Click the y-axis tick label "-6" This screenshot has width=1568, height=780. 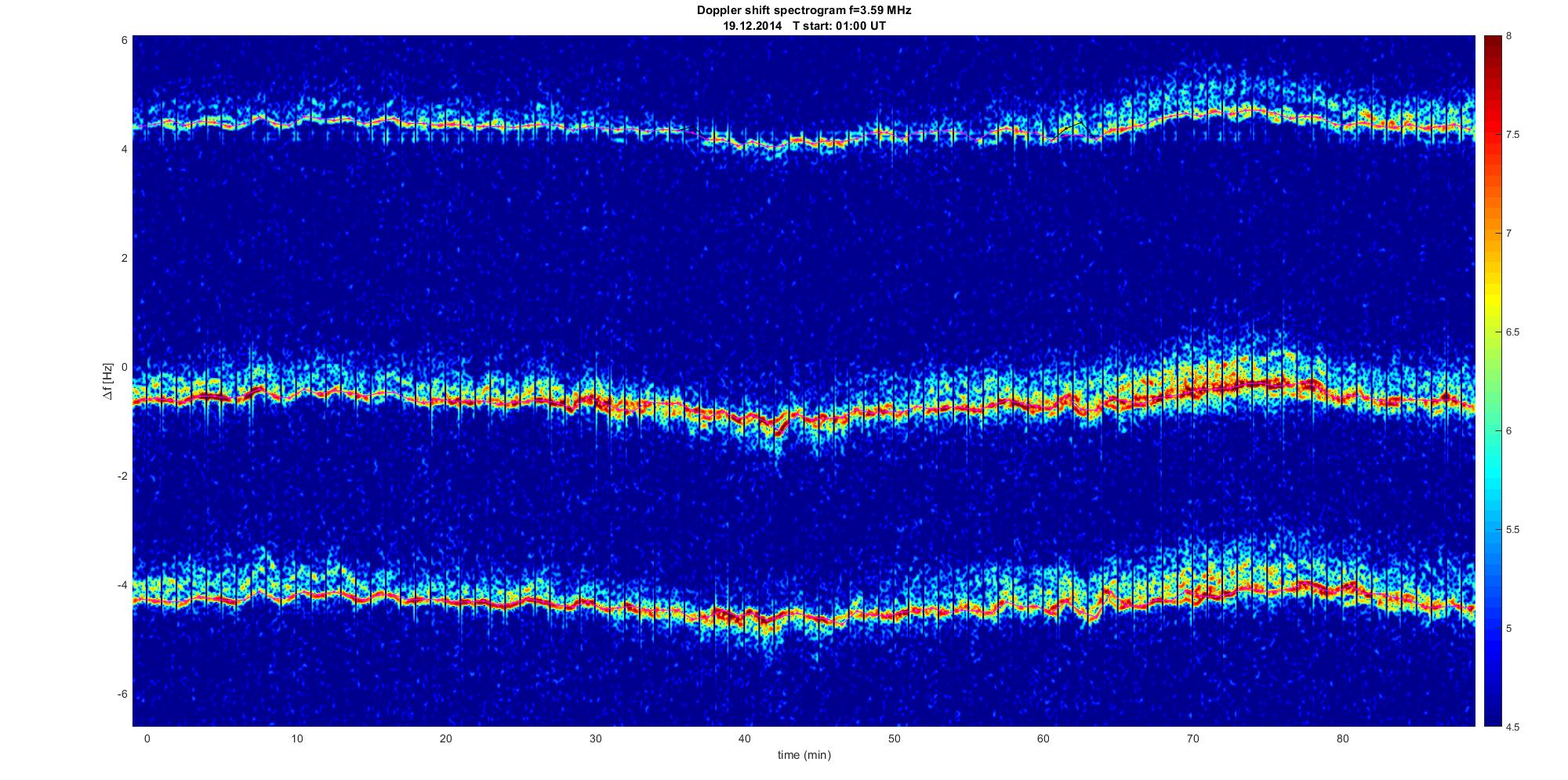[122, 694]
